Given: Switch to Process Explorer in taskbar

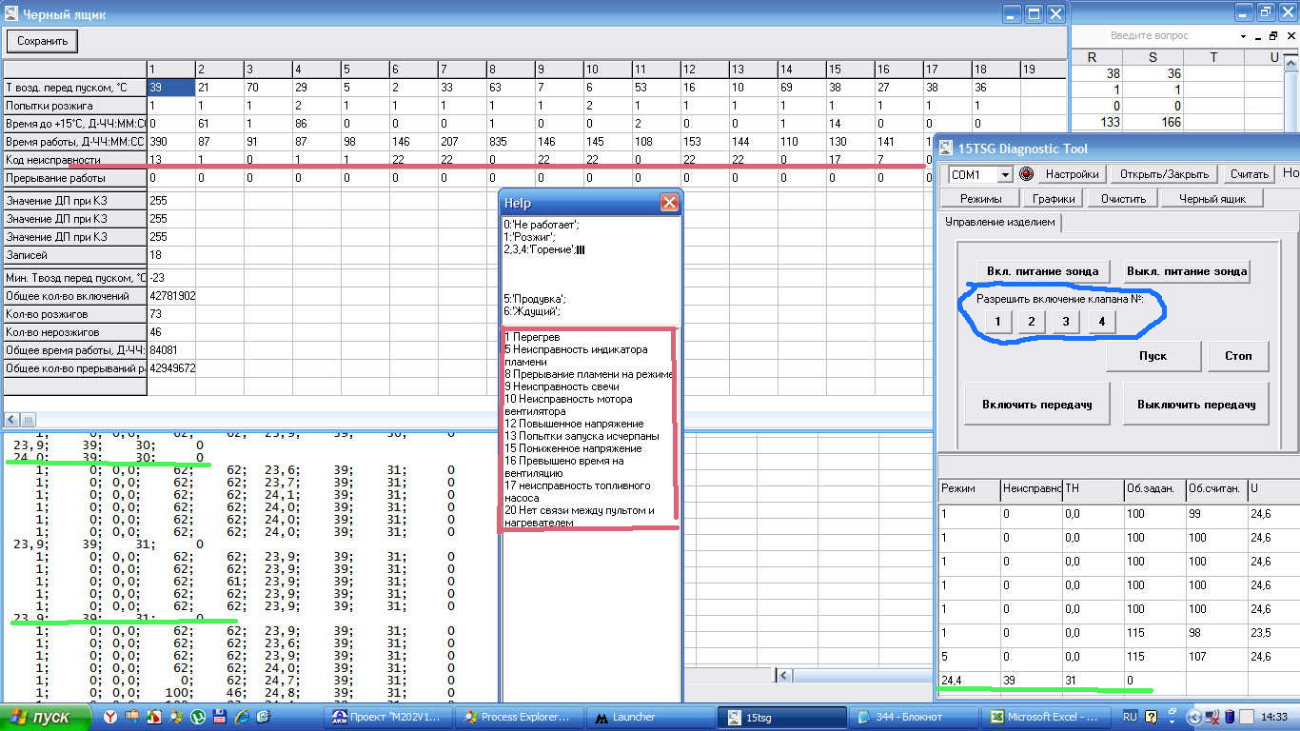Looking at the screenshot, I should pyautogui.click(x=518, y=717).
